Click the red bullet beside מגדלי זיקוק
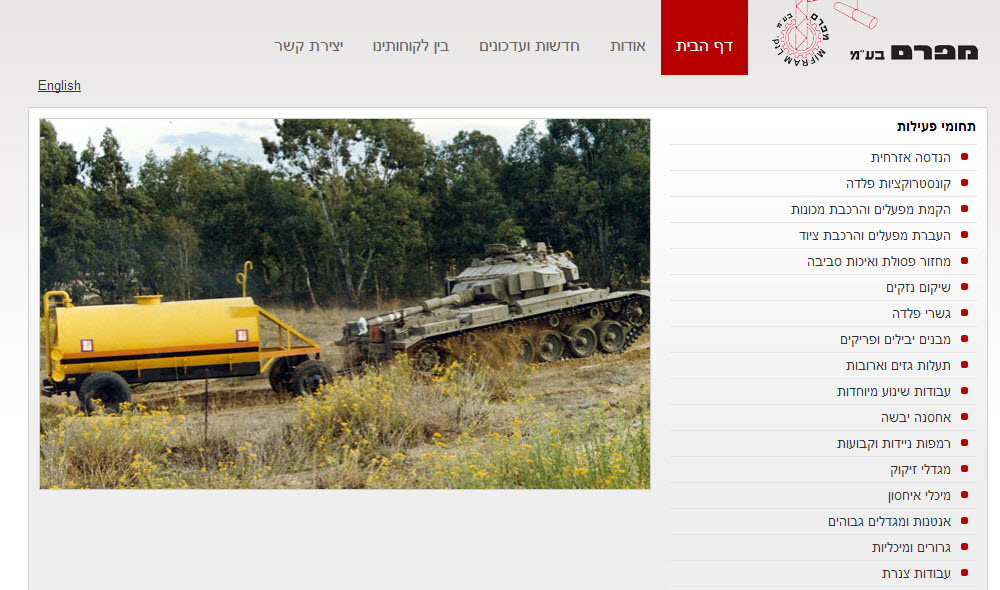The height and width of the screenshot is (590, 1000). [x=964, y=470]
